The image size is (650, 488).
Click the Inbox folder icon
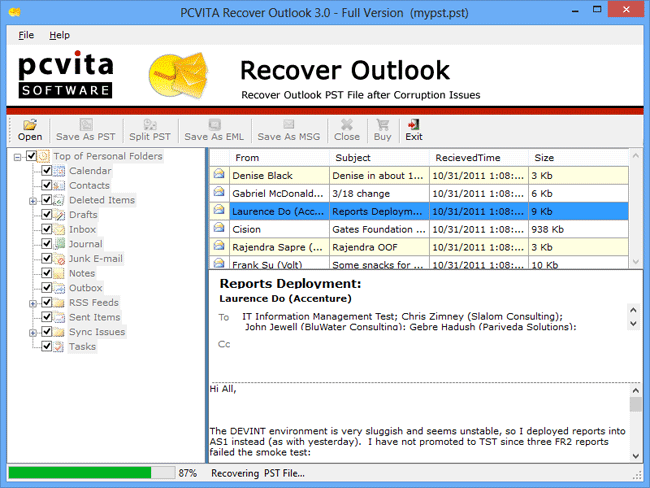pyautogui.click(x=59, y=229)
